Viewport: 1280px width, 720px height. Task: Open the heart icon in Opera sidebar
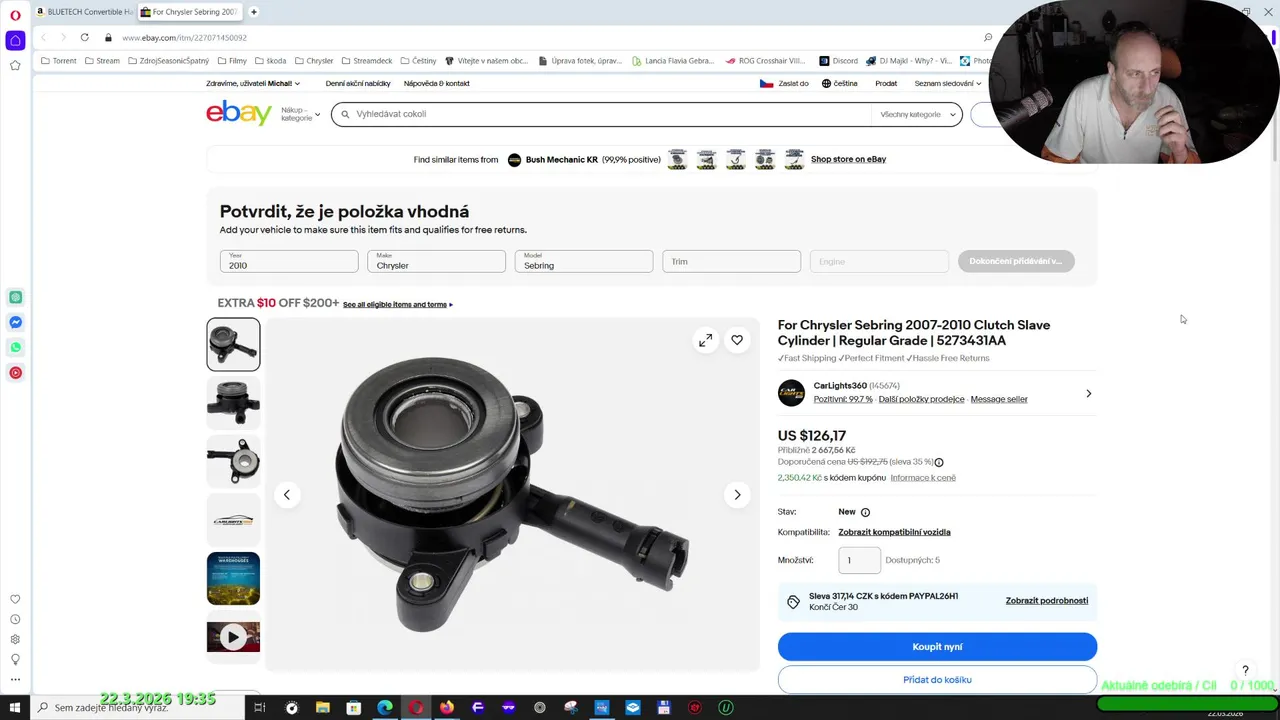[15, 599]
